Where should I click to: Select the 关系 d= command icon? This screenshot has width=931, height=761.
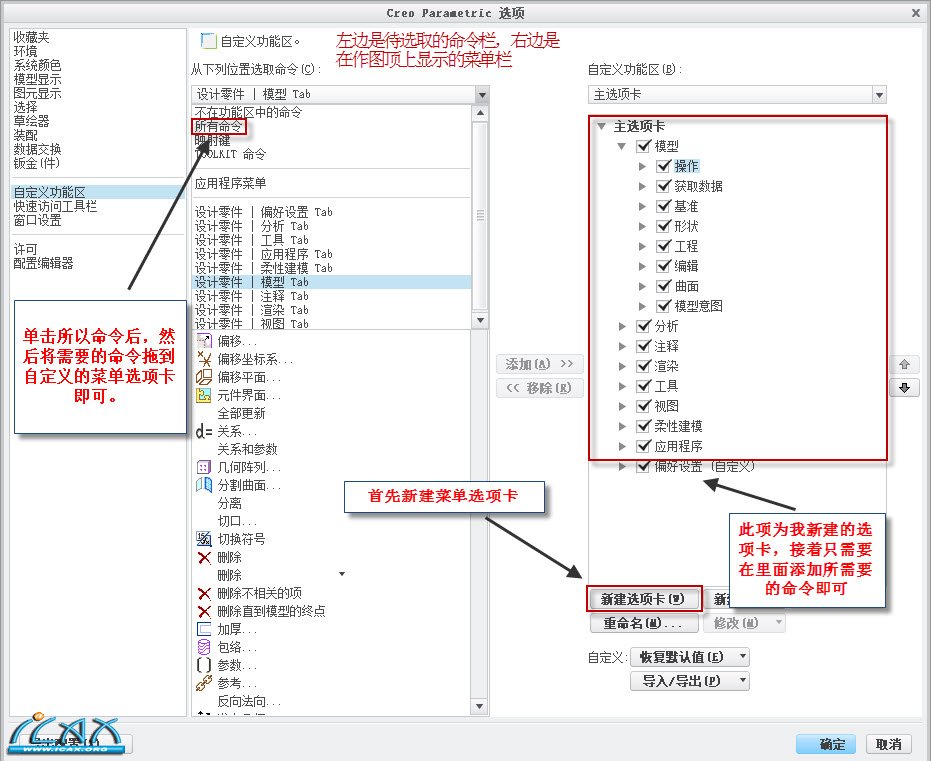point(204,431)
